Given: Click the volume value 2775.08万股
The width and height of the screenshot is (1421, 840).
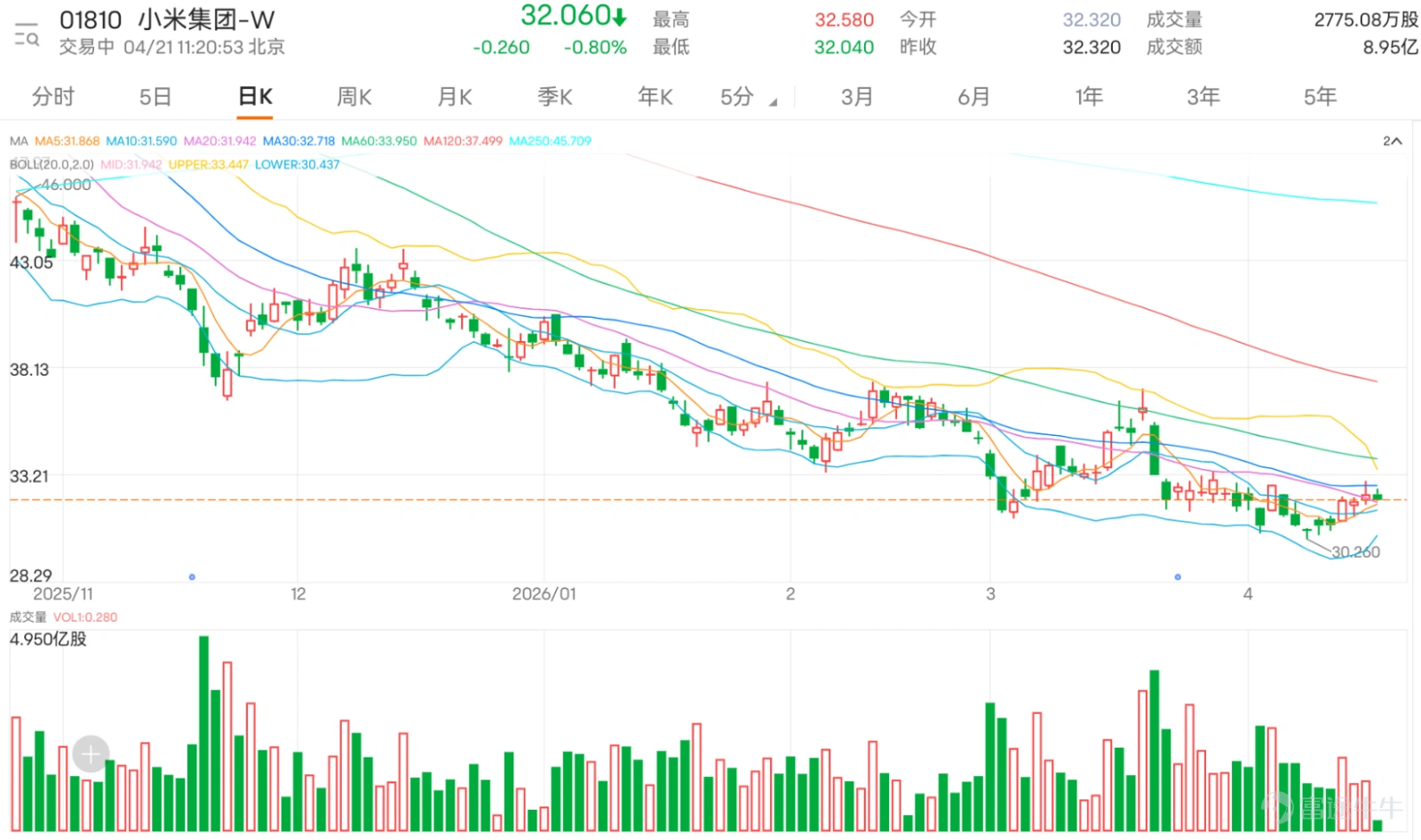Looking at the screenshot, I should point(1366,20).
